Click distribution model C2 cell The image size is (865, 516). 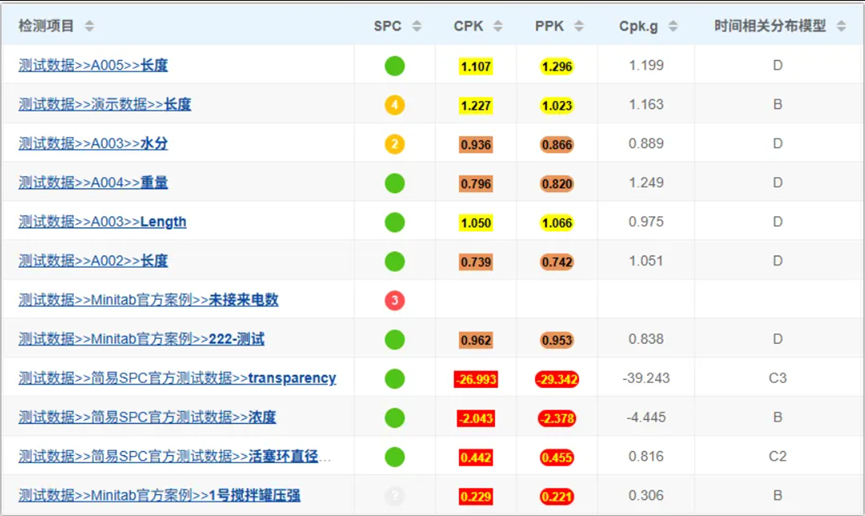777,457
